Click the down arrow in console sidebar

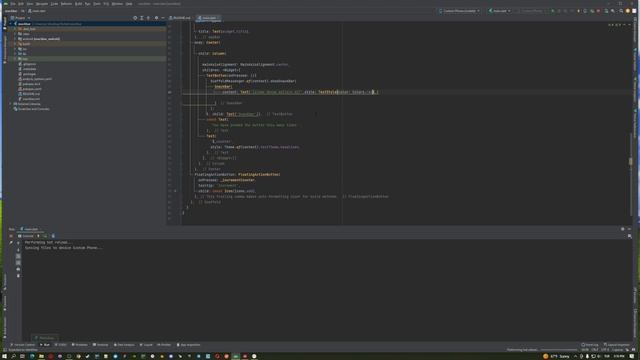pos(18,250)
